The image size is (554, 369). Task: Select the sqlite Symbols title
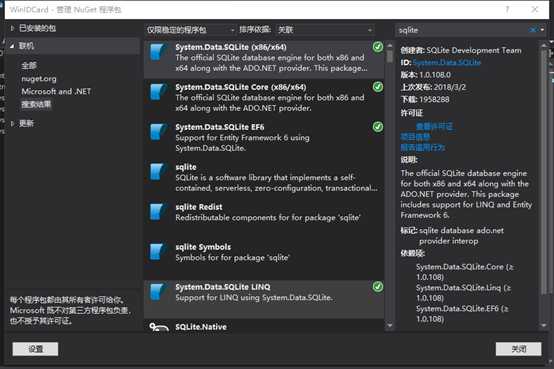click(x=203, y=247)
